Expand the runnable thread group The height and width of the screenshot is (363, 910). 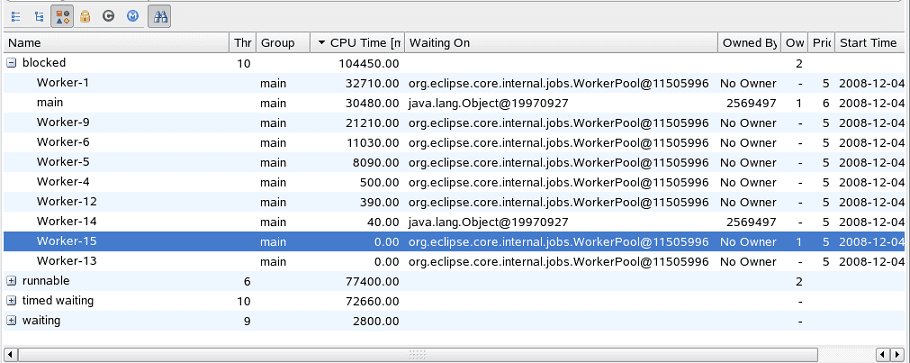point(12,281)
